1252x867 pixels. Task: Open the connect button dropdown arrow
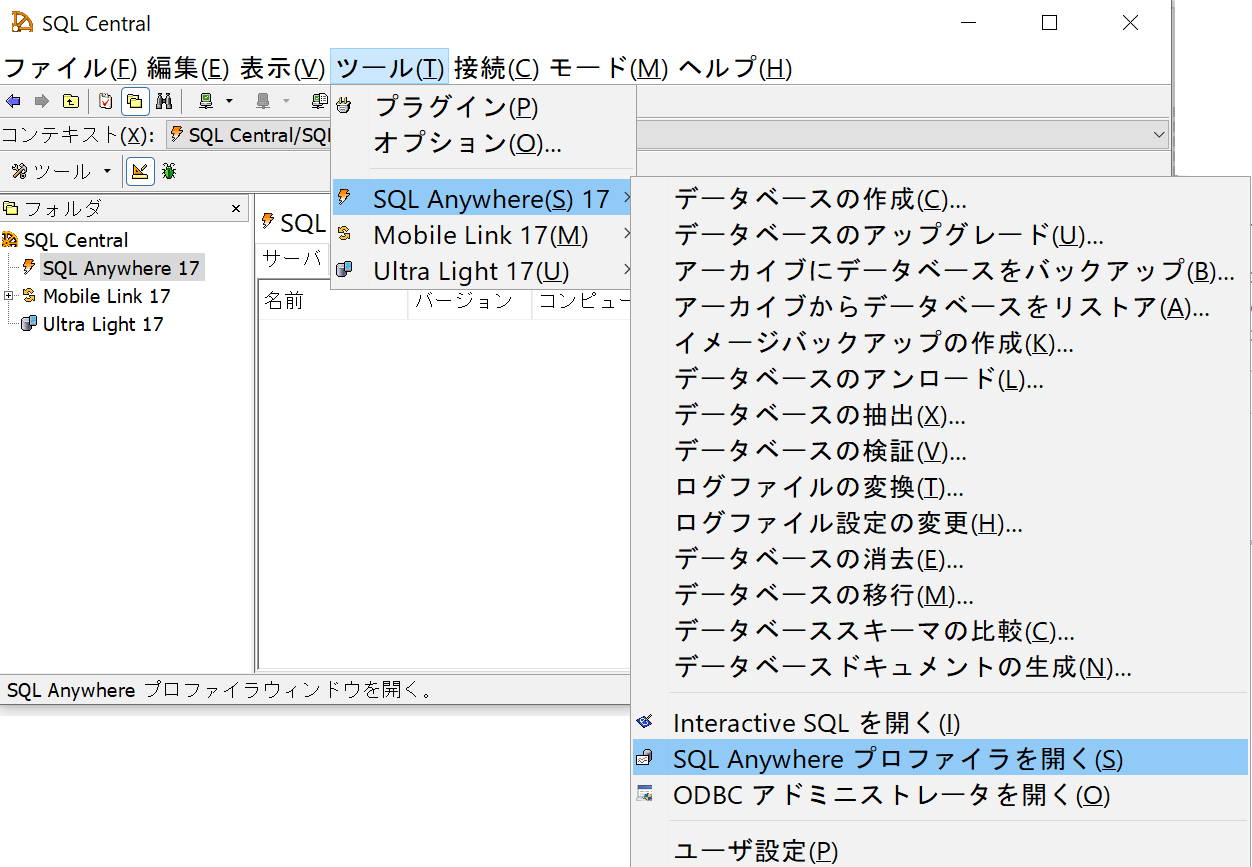pyautogui.click(x=229, y=101)
